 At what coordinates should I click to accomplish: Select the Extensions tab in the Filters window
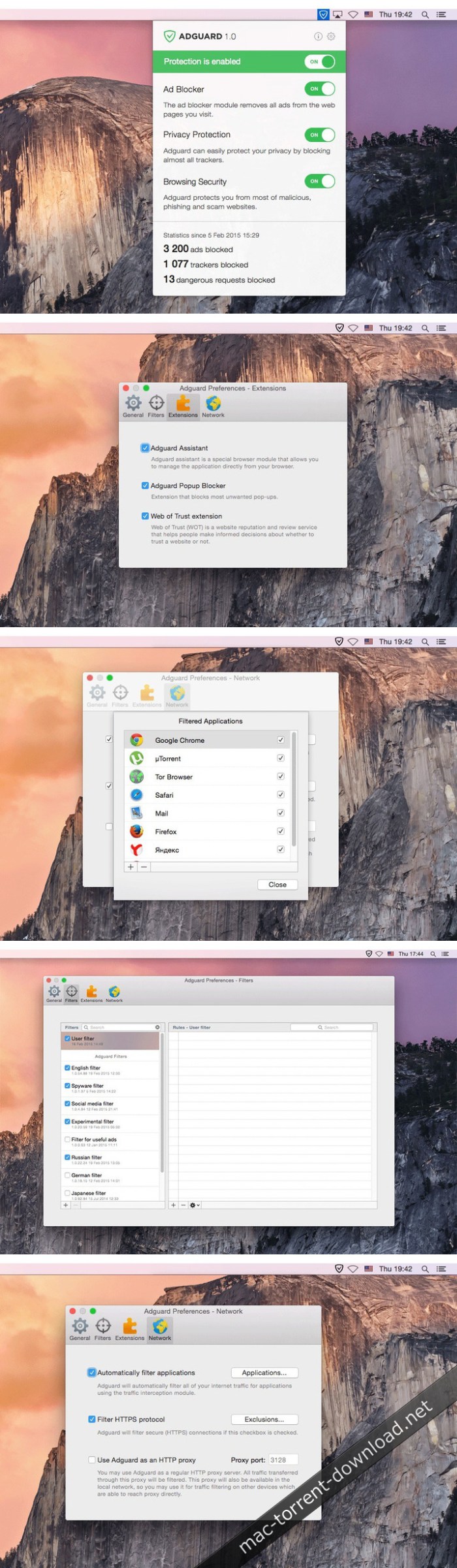click(x=91, y=994)
